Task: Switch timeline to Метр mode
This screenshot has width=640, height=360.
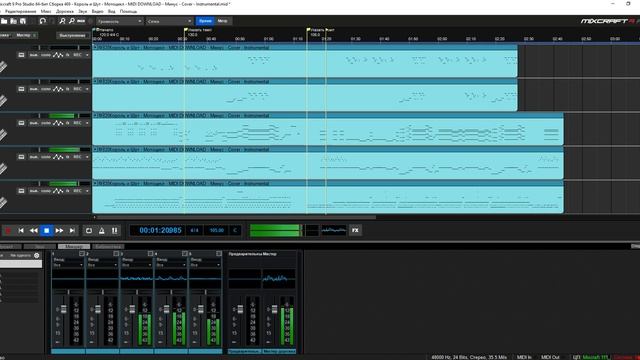Action: click(x=222, y=21)
